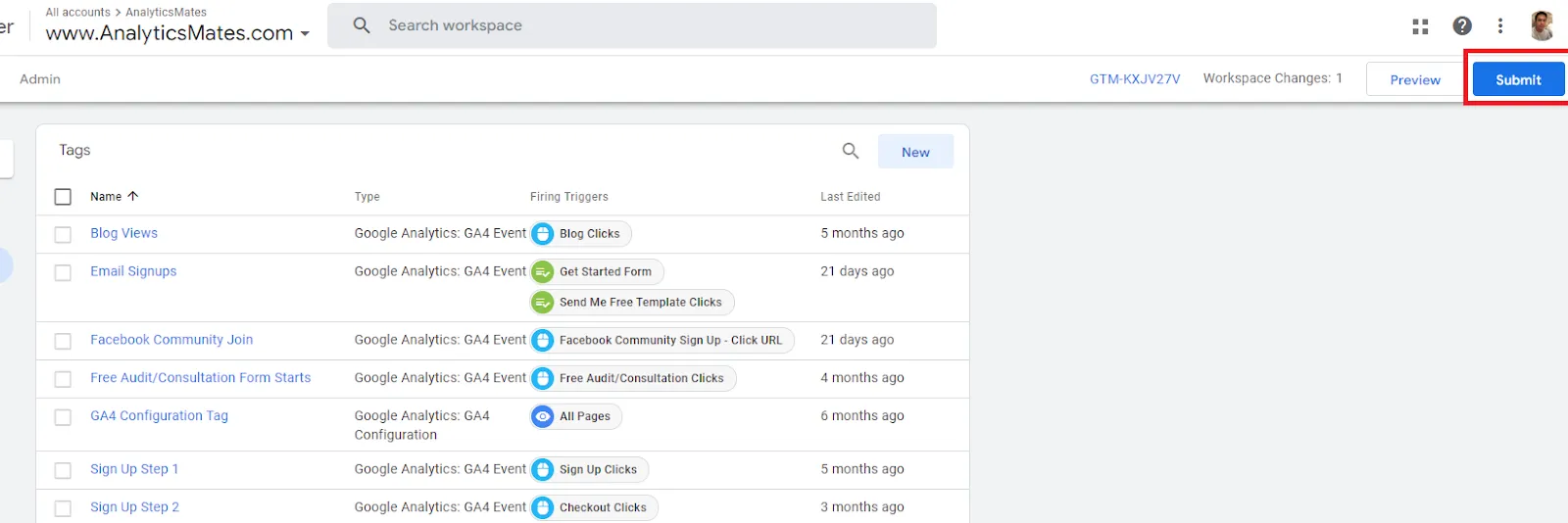Click the user profile avatar
This screenshot has width=1568, height=523.
pos(1542,26)
